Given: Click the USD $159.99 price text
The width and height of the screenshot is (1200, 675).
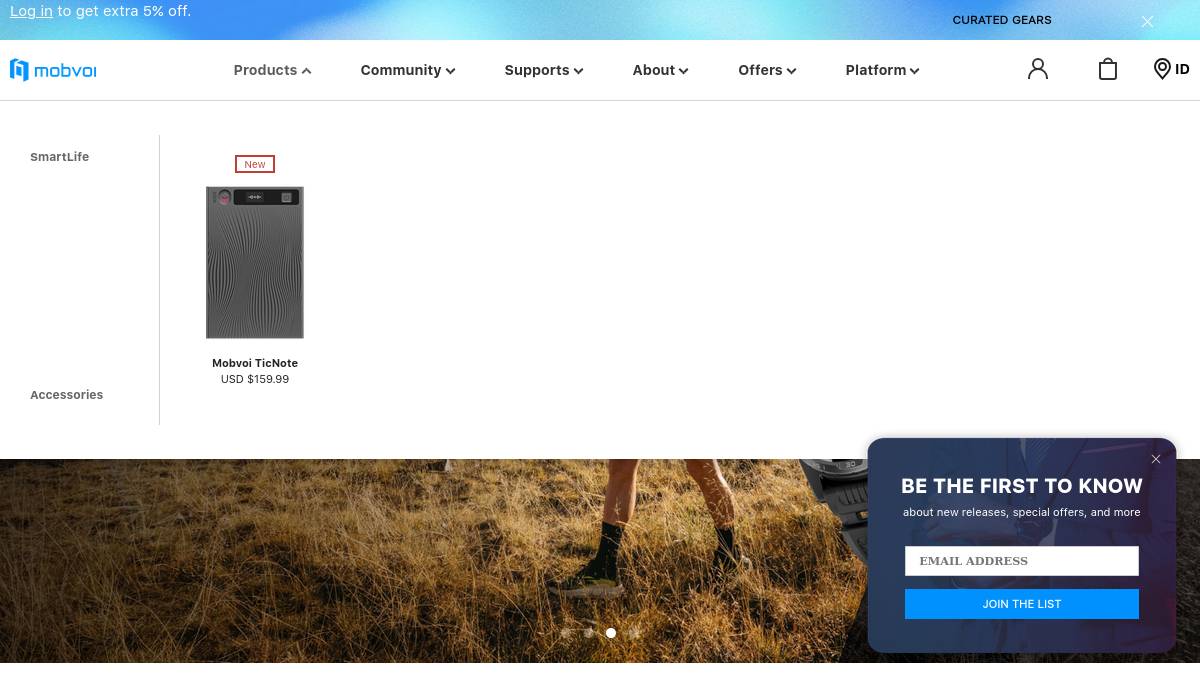Looking at the screenshot, I should coord(255,379).
